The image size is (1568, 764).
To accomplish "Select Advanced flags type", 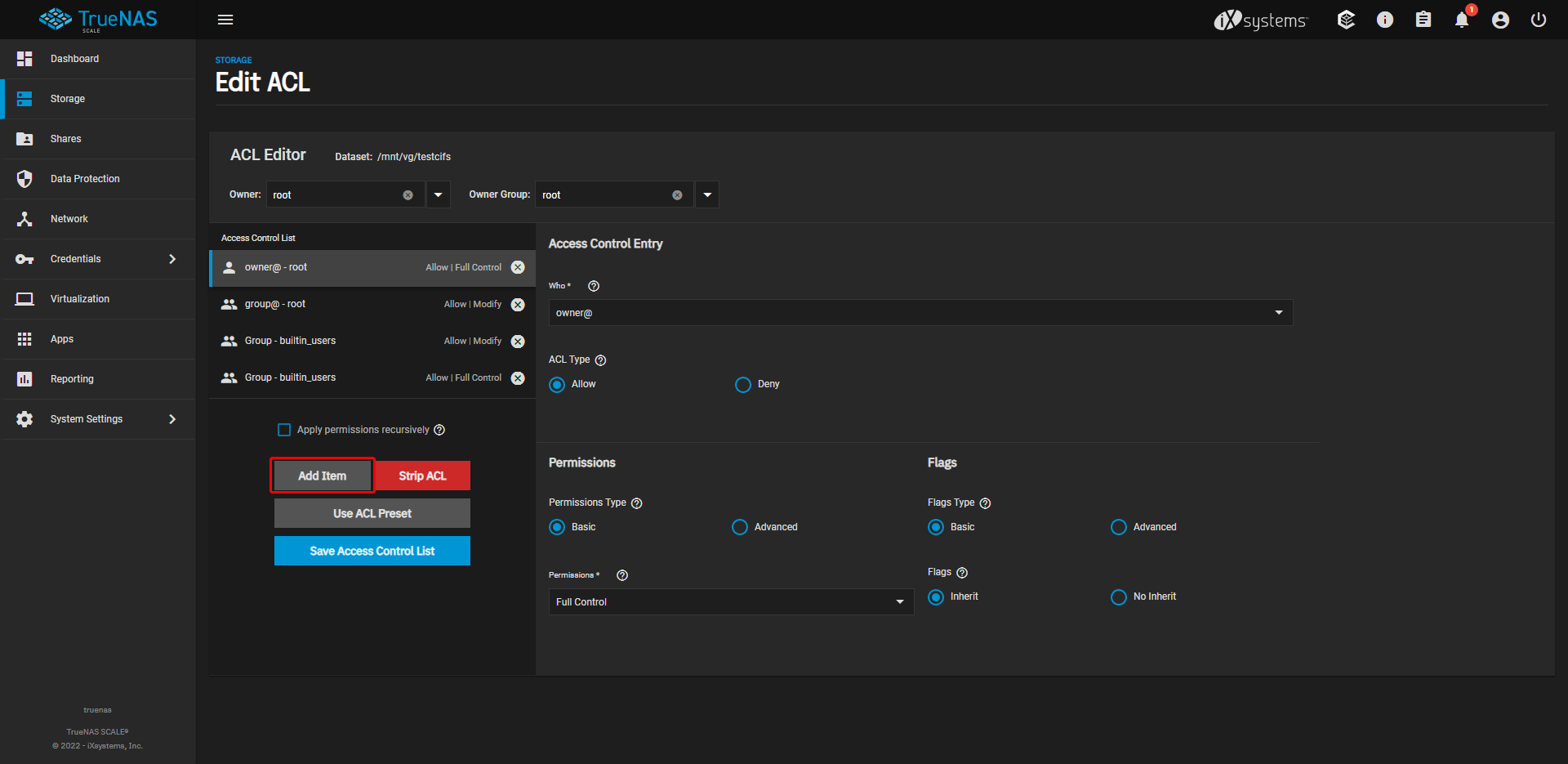I will [1119, 527].
